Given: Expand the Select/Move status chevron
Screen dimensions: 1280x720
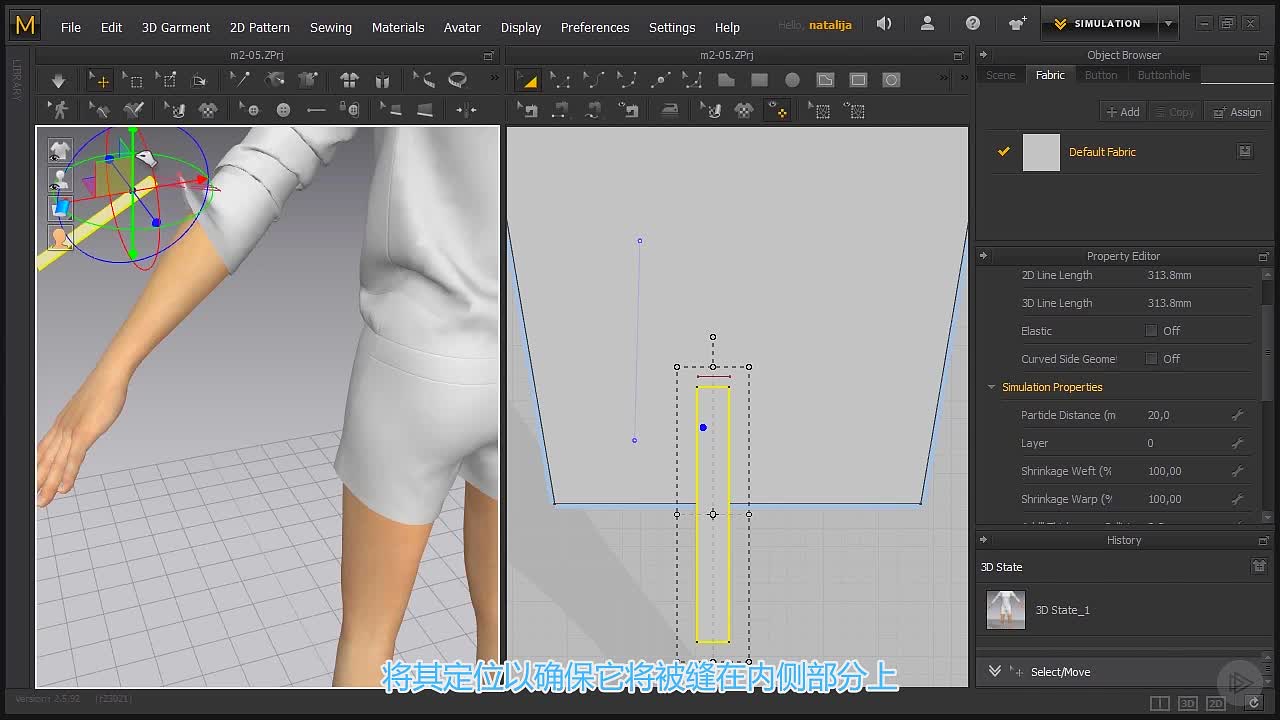Looking at the screenshot, I should click(994, 671).
